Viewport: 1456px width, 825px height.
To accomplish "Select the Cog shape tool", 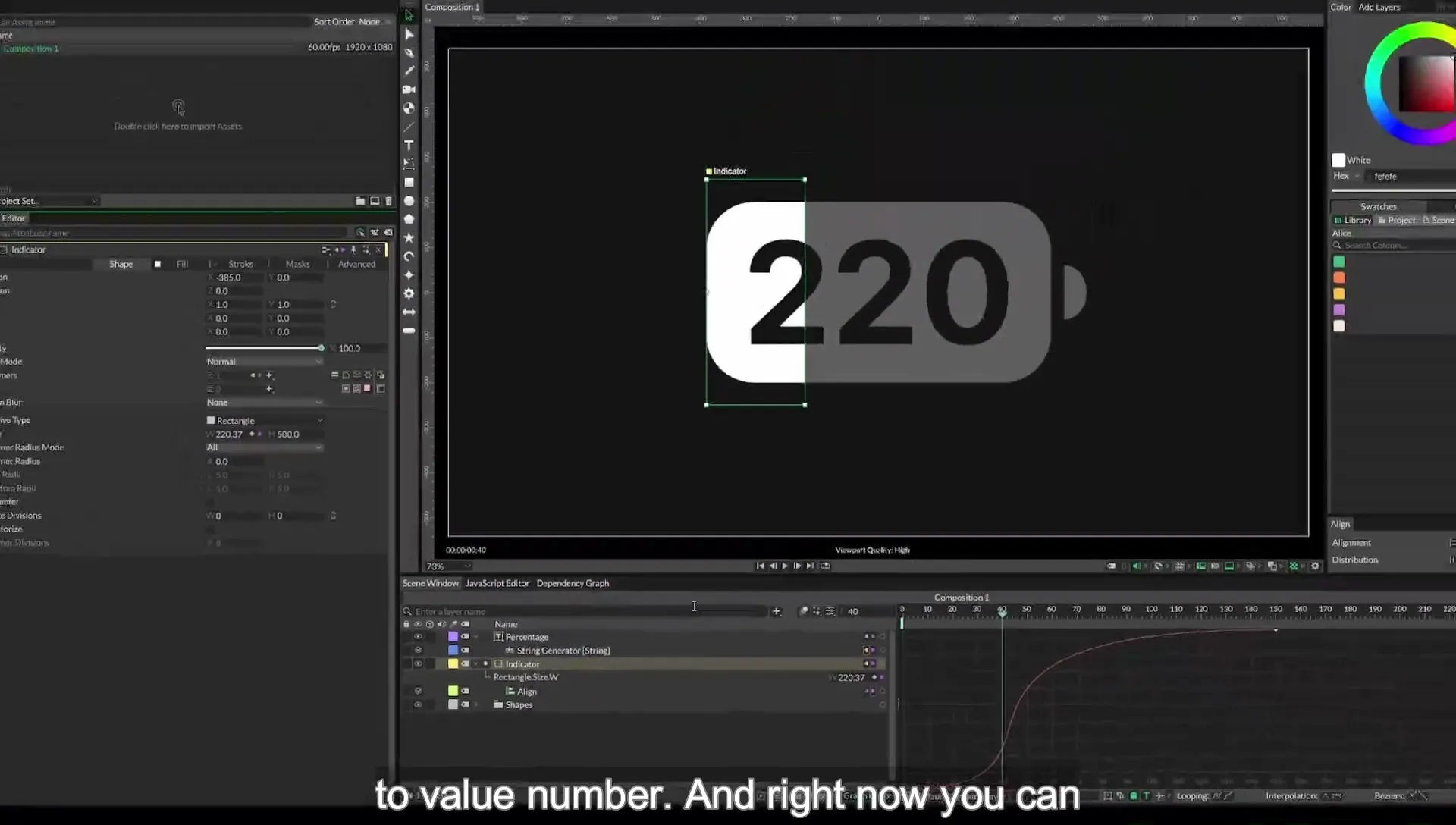I will [409, 293].
